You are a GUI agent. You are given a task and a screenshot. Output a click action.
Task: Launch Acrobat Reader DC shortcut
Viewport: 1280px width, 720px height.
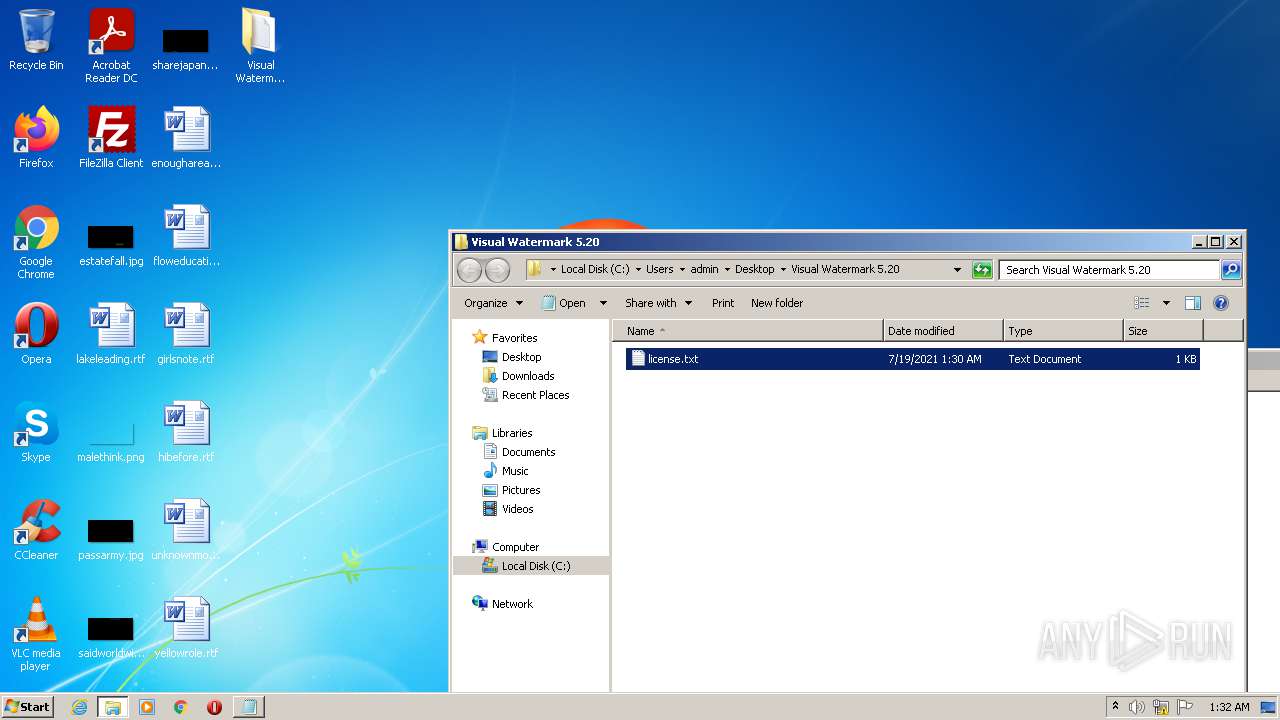point(111,46)
